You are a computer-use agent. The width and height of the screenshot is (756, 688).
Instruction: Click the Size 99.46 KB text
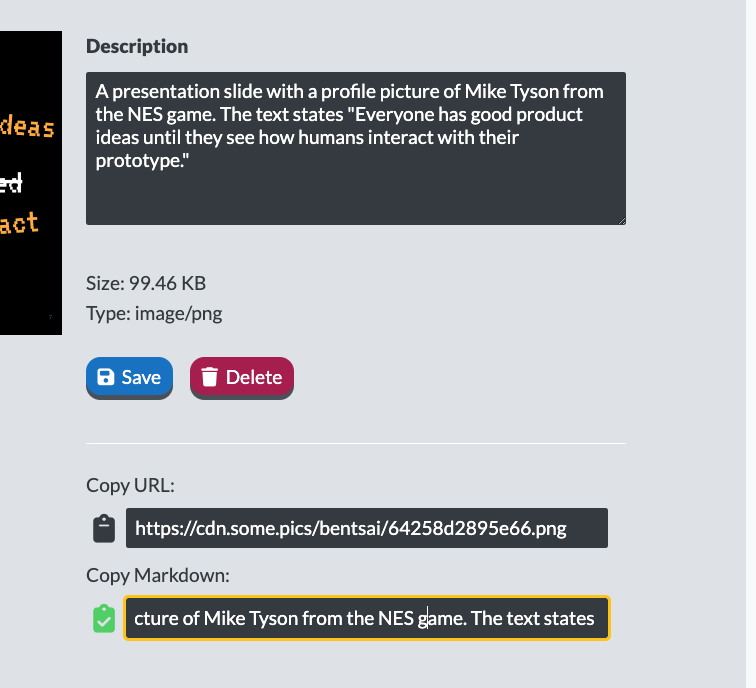point(146,283)
